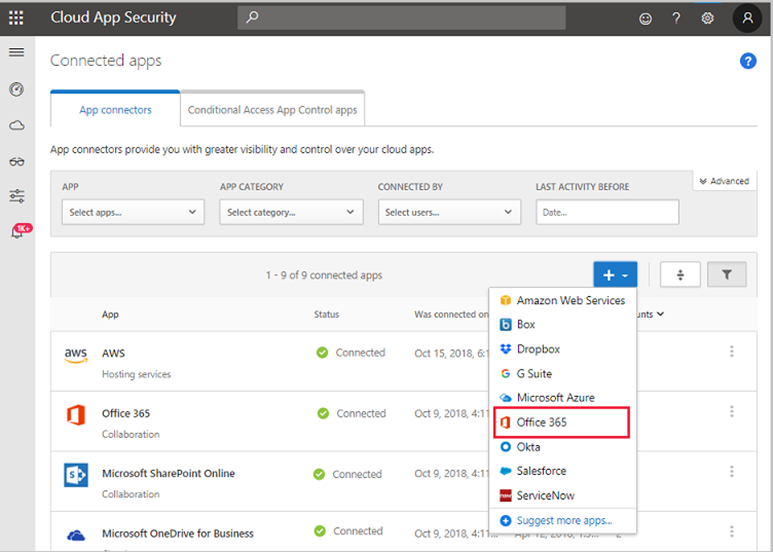Switch to Conditional Access App Control apps tab
773x552 pixels.
273,109
